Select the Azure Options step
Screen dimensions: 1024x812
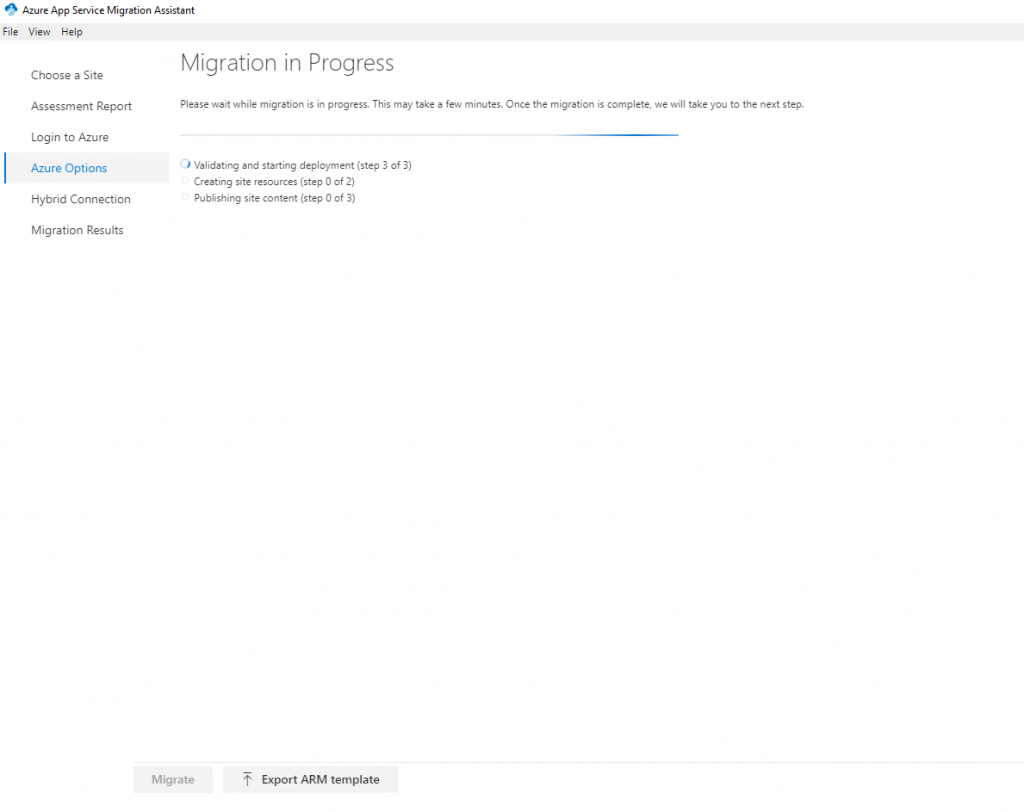[x=86, y=168]
